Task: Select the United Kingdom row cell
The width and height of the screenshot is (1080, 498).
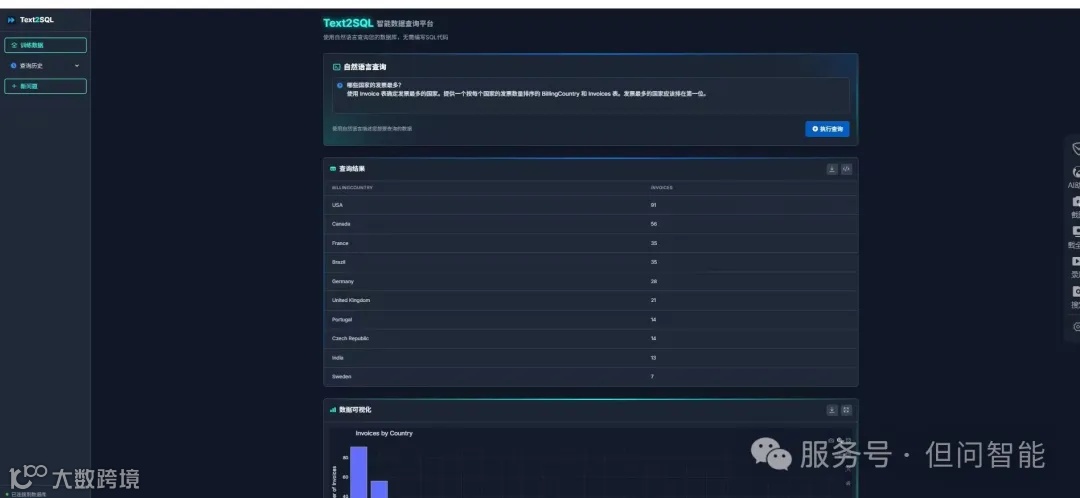Action: pos(350,300)
